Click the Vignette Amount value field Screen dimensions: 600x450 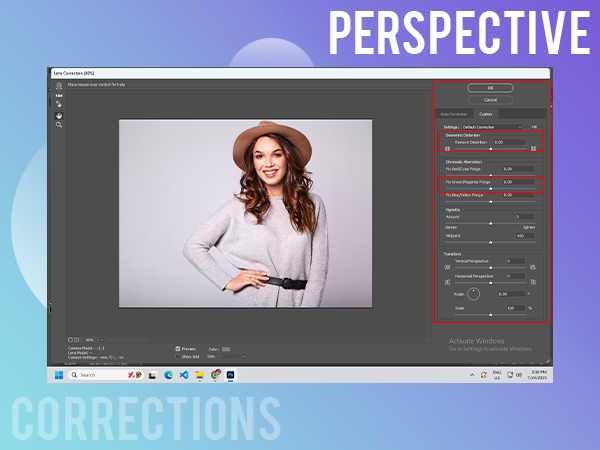[x=525, y=217]
